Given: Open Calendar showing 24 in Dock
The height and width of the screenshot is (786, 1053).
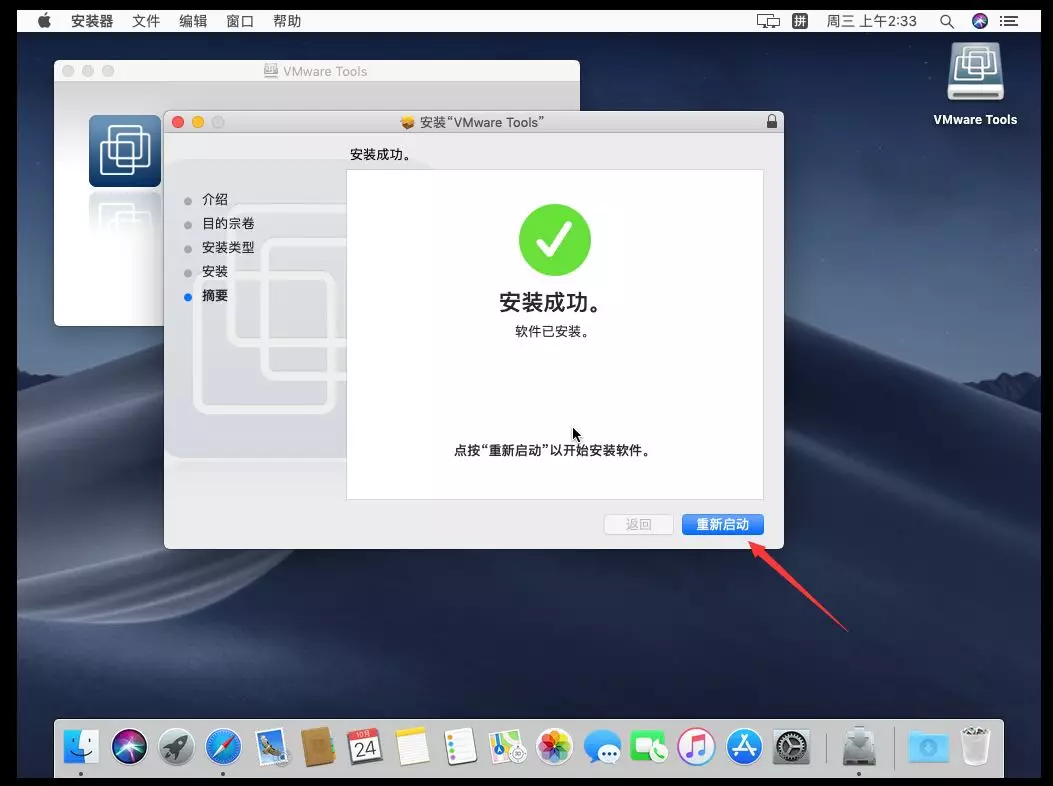Looking at the screenshot, I should (365, 746).
